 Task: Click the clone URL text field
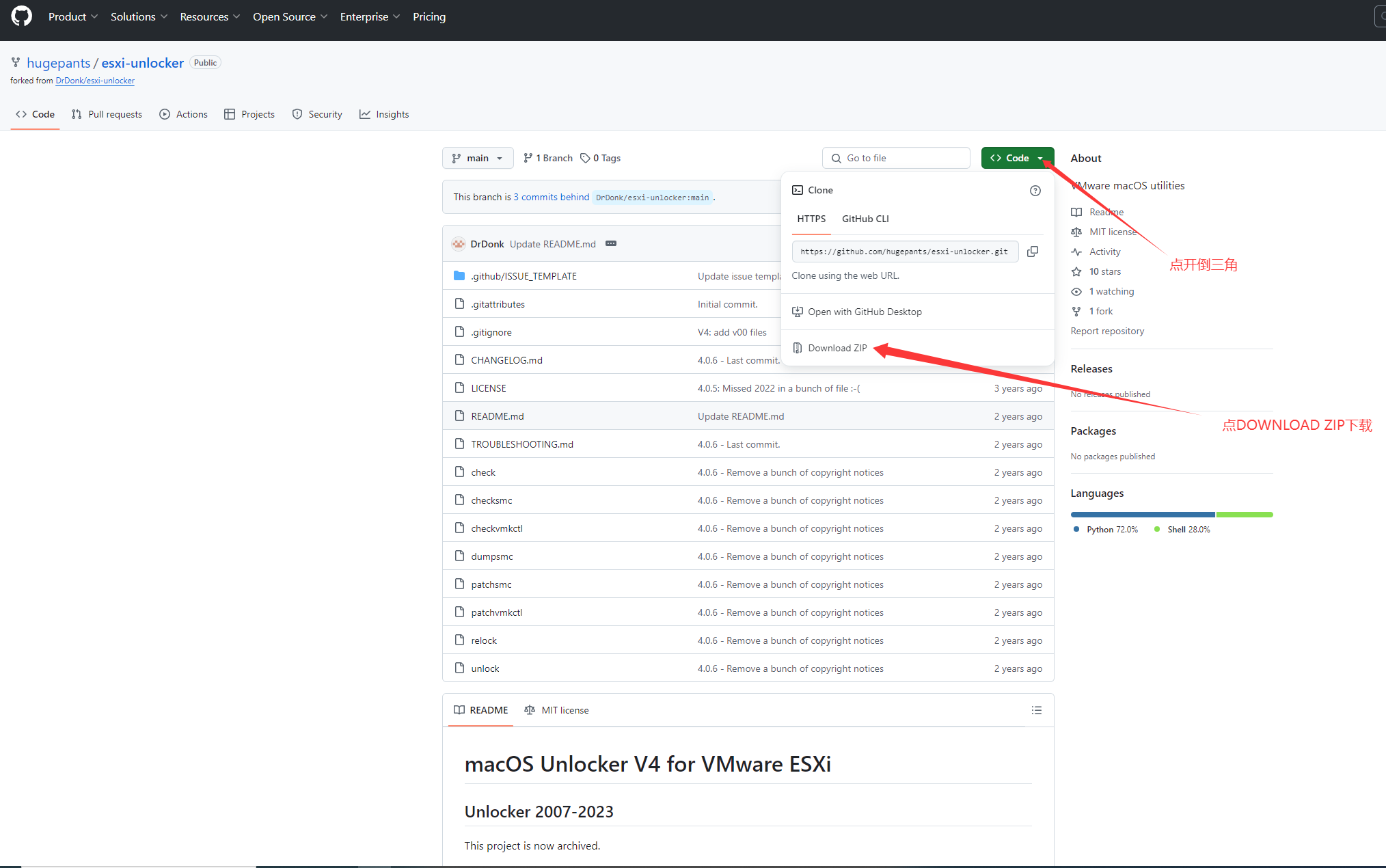click(904, 252)
